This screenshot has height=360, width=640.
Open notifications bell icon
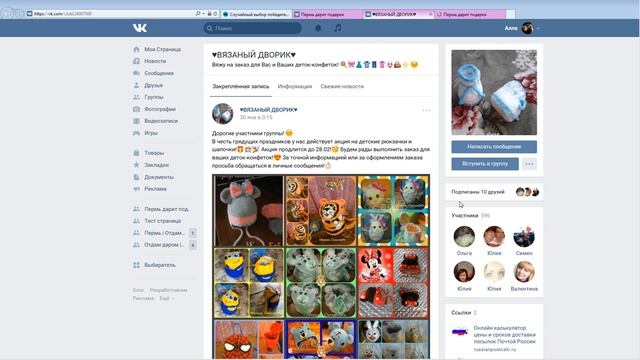[318, 28]
